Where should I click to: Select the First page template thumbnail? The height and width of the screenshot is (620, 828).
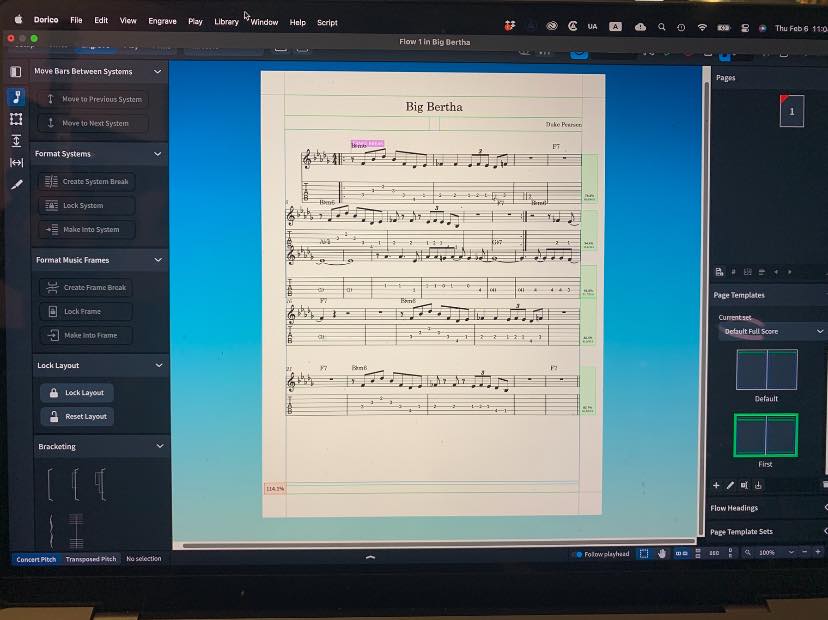pos(766,435)
